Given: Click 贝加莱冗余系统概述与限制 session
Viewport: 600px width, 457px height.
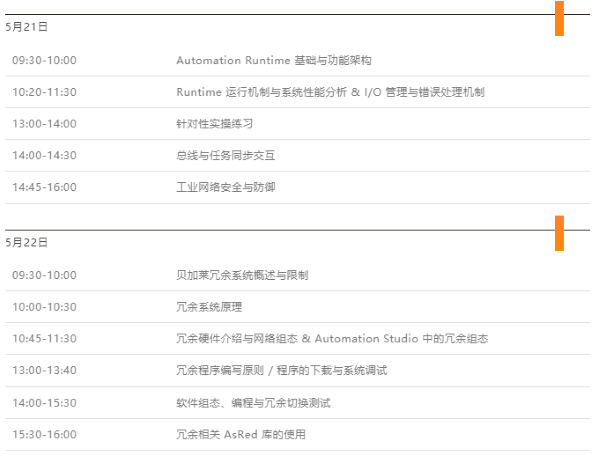Looking at the screenshot, I should click(x=242, y=275).
